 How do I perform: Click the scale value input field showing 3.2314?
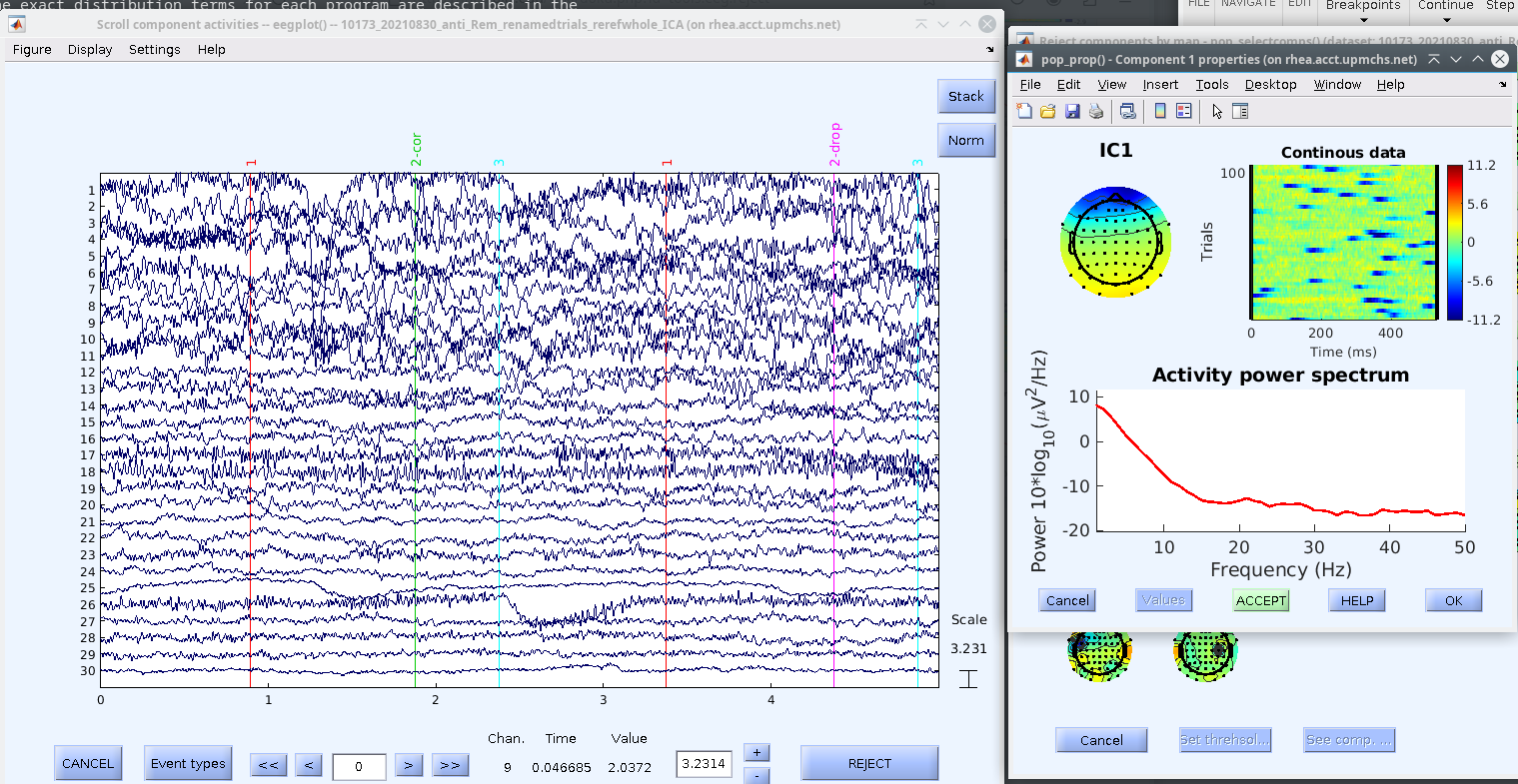[704, 764]
